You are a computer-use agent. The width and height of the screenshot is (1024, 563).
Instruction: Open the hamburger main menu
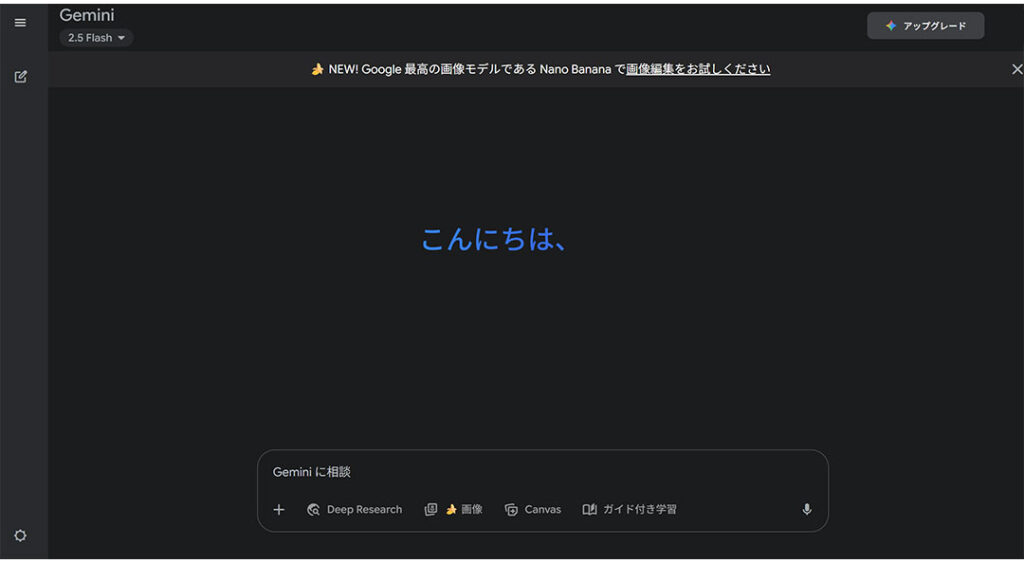20,23
